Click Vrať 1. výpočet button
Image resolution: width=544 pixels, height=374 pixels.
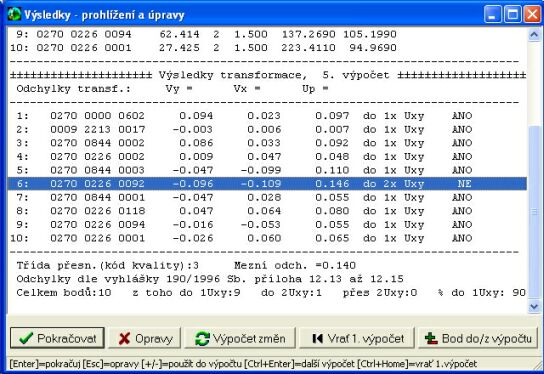pyautogui.click(x=357, y=338)
